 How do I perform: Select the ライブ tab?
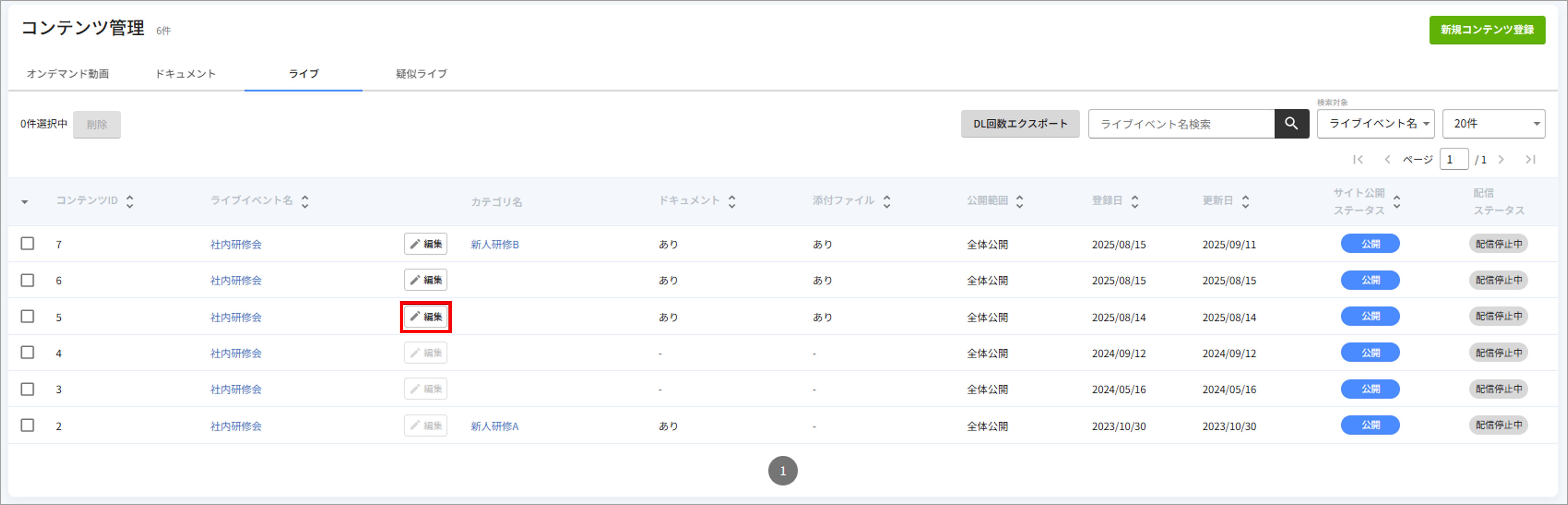coord(304,74)
